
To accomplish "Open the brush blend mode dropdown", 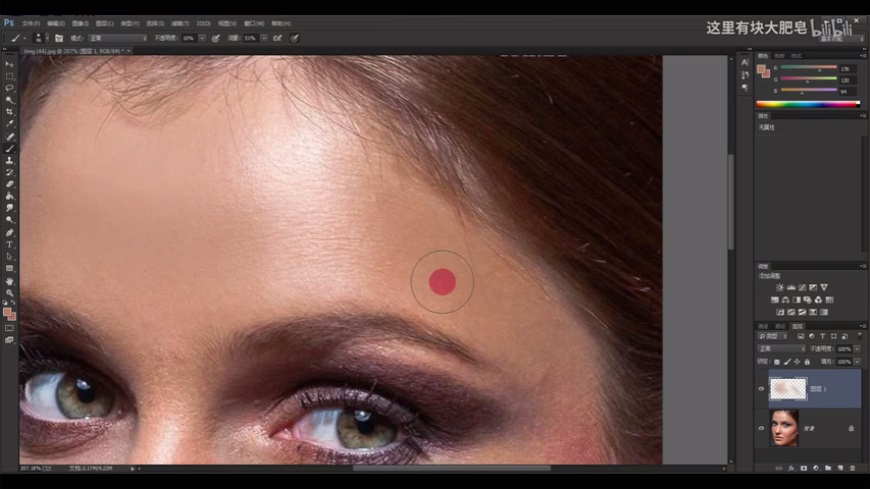I will pos(117,38).
